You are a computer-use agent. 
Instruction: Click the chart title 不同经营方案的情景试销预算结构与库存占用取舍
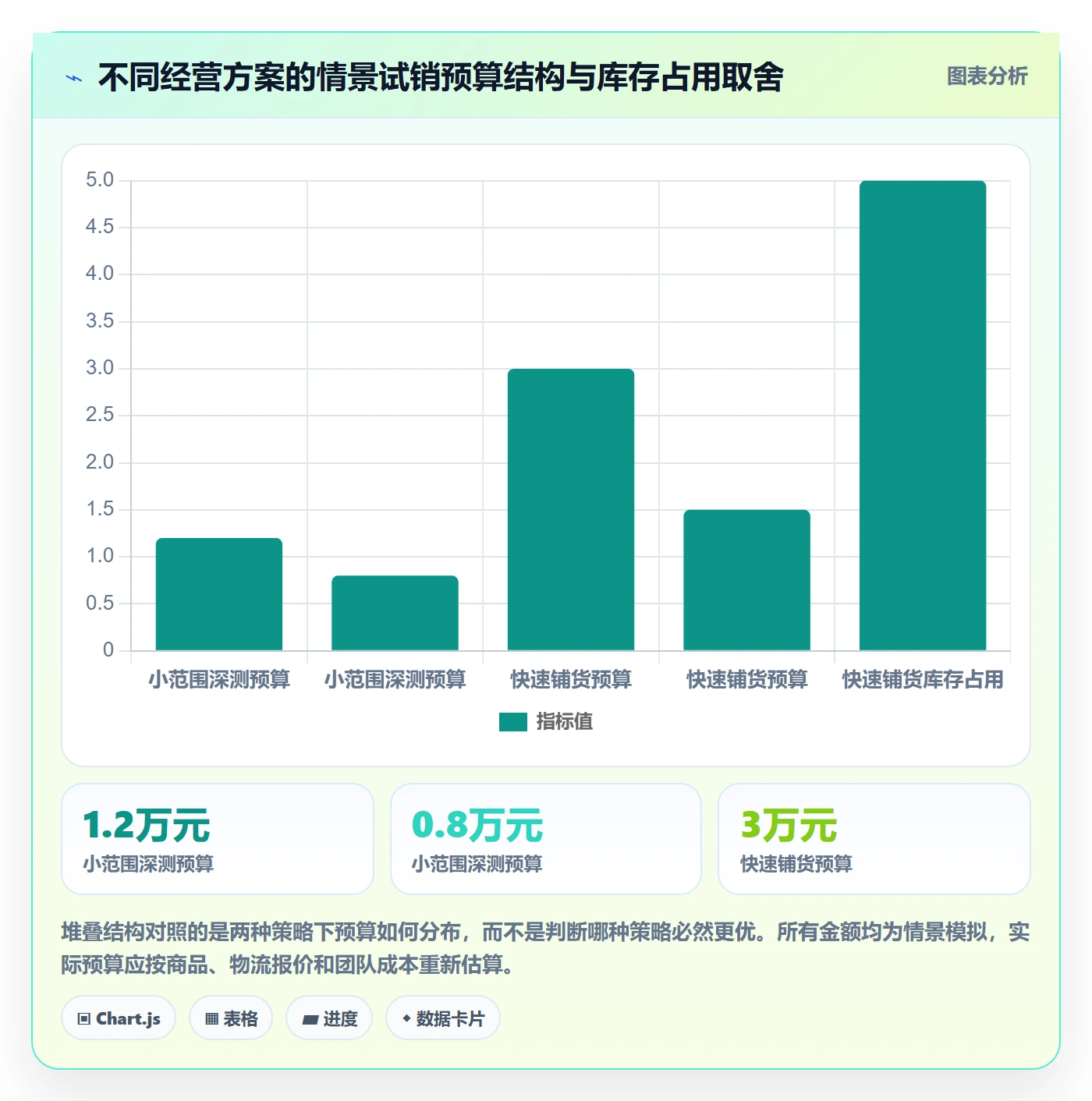click(x=441, y=78)
